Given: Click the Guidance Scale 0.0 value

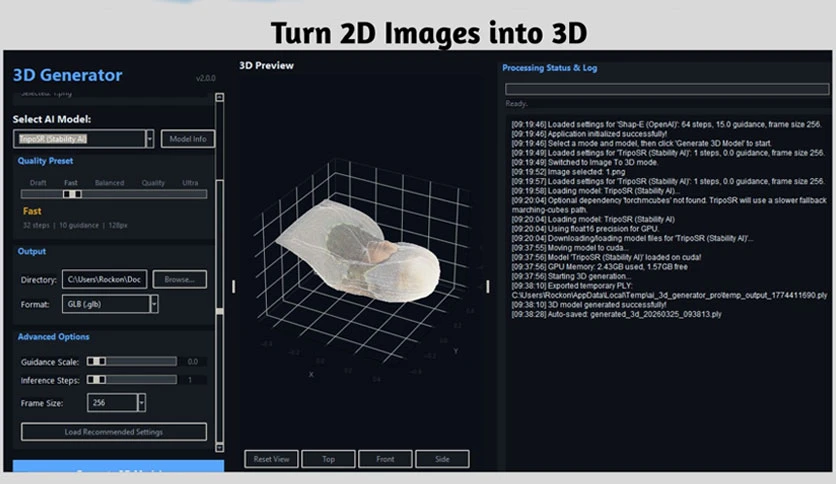Looking at the screenshot, I should 192,362.
